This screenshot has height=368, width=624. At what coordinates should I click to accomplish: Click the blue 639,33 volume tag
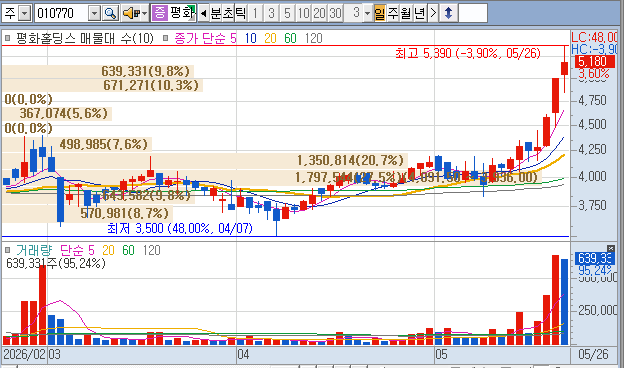[595, 258]
